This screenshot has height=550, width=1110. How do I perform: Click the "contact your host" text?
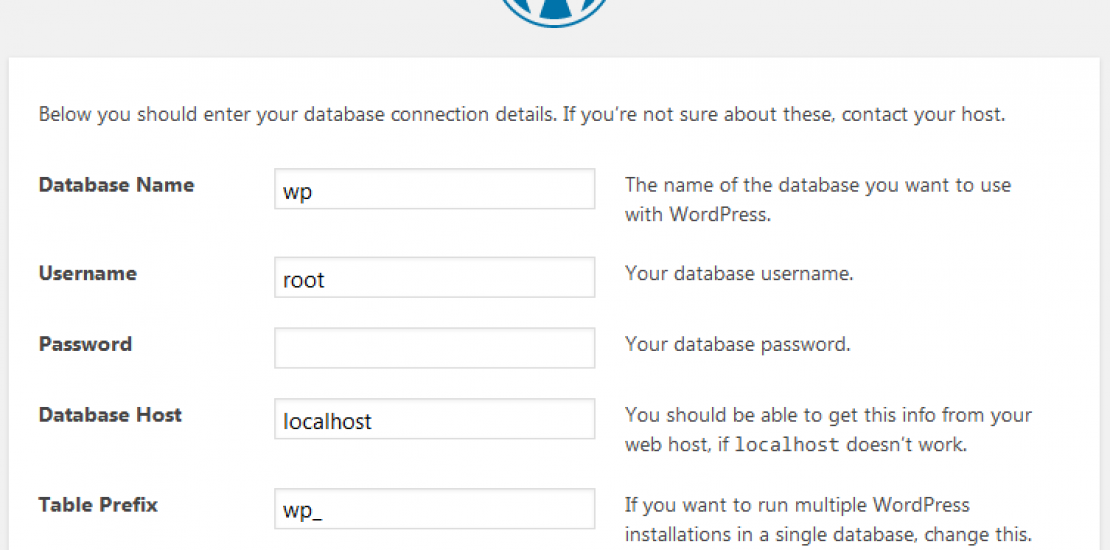[x=920, y=114]
